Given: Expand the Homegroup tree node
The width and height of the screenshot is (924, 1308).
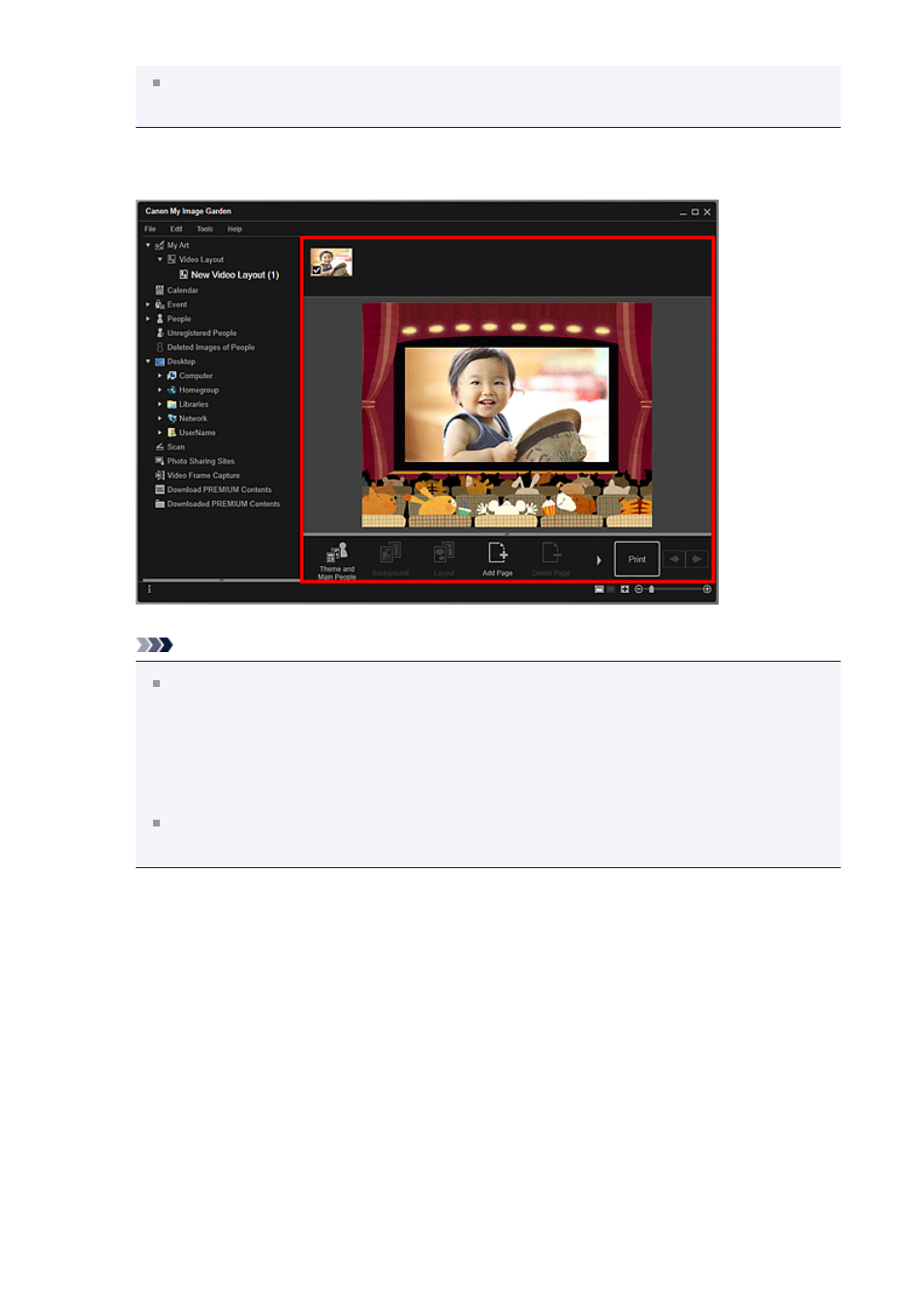Looking at the screenshot, I should pyautogui.click(x=160, y=389).
